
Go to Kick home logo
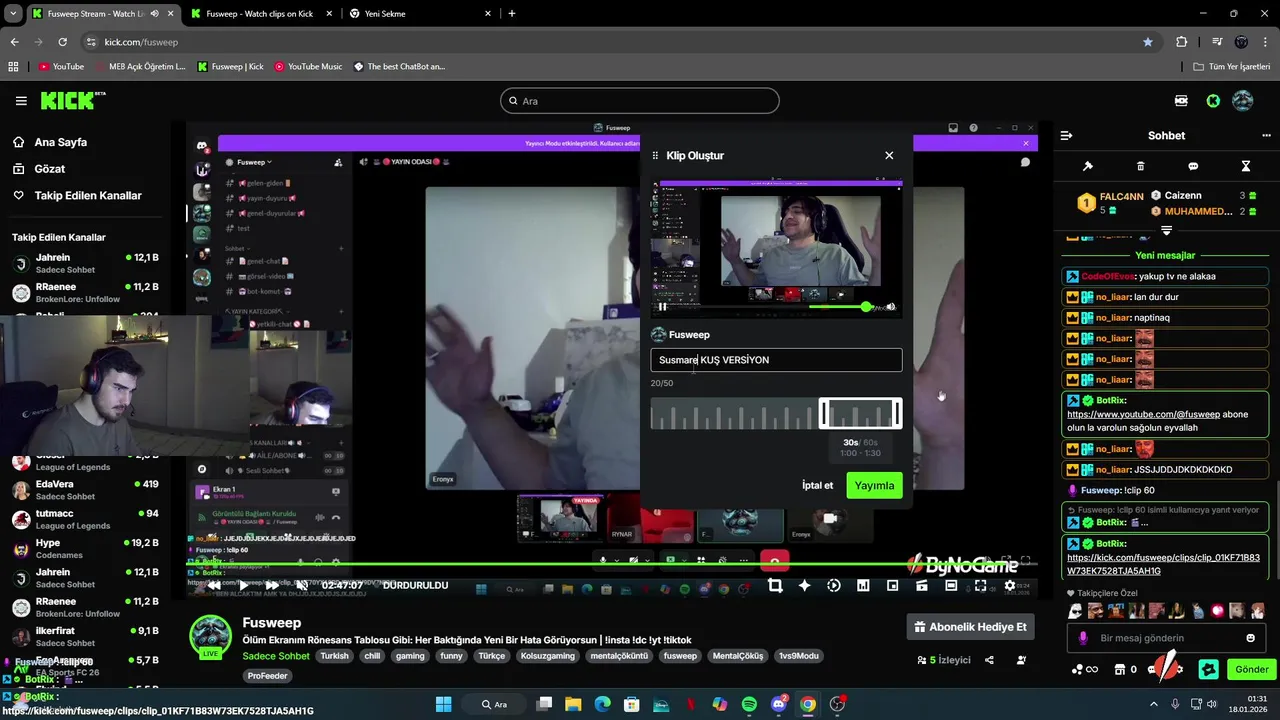click(x=72, y=100)
